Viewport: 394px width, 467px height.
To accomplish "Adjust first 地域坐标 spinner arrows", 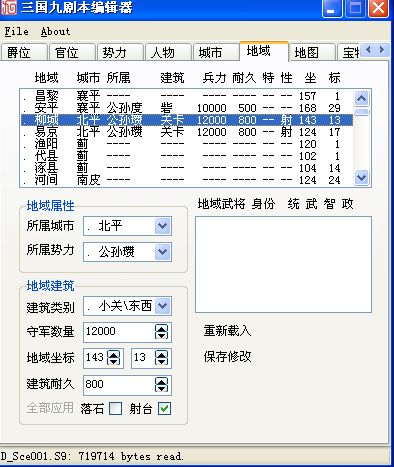I will click(113, 358).
